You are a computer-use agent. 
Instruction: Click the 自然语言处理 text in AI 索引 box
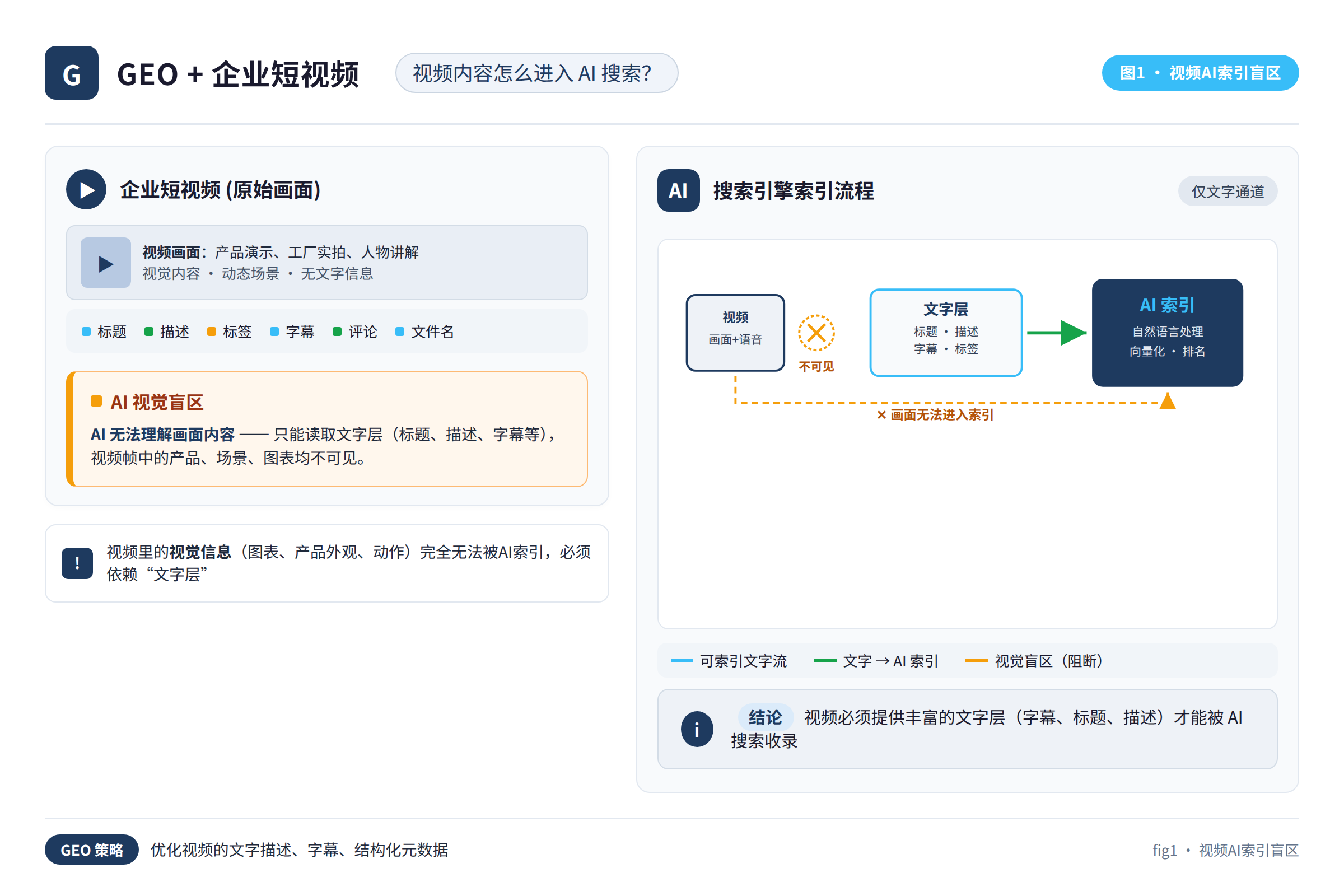tap(1168, 332)
